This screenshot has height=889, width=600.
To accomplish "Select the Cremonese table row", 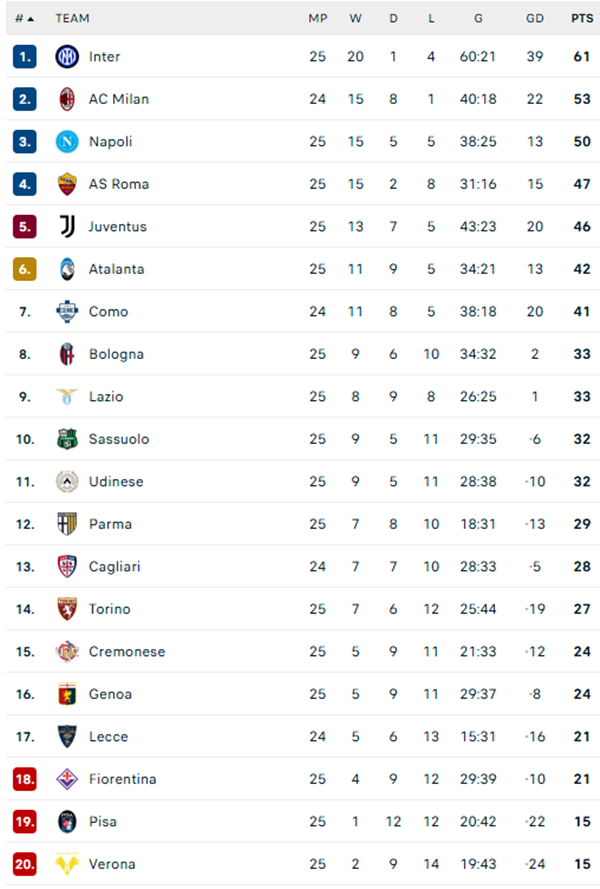I will (x=300, y=651).
